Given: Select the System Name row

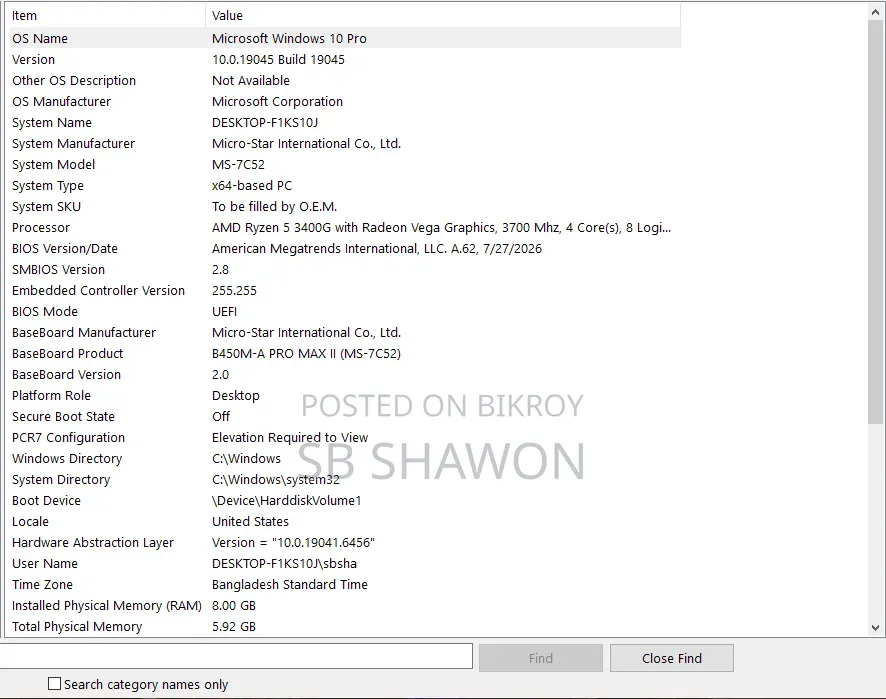Looking at the screenshot, I should click(345, 123).
